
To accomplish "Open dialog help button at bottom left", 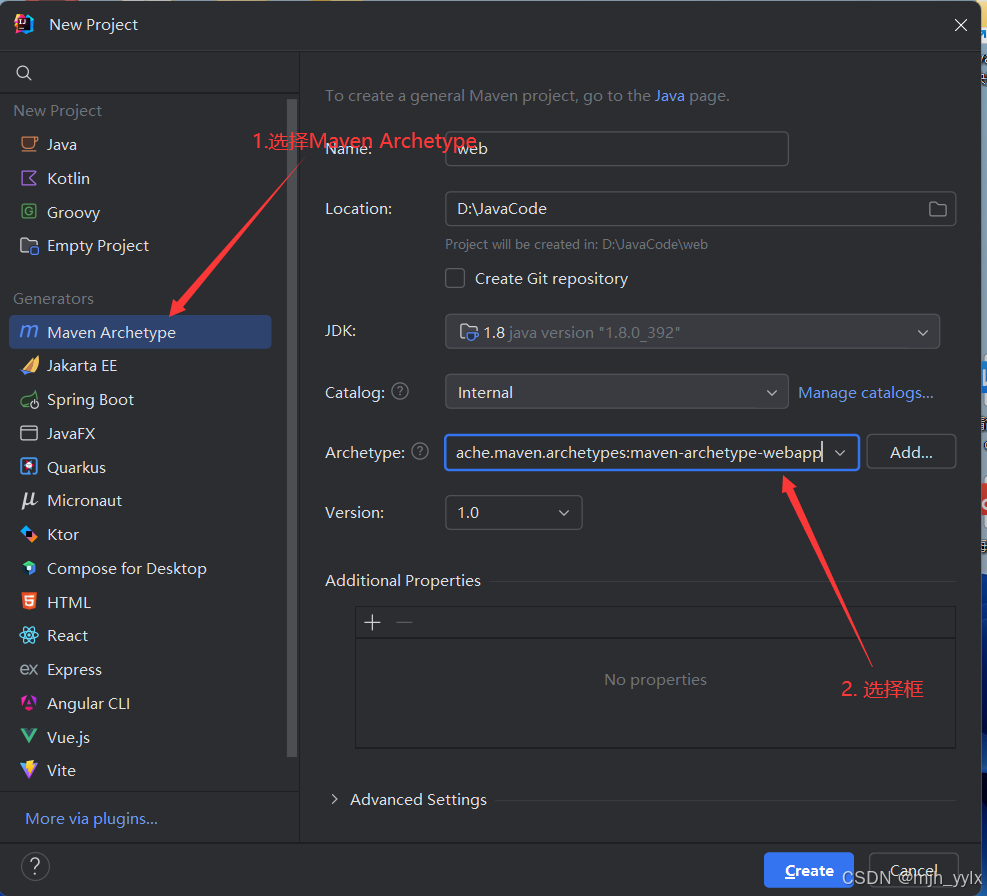I will pos(35,866).
